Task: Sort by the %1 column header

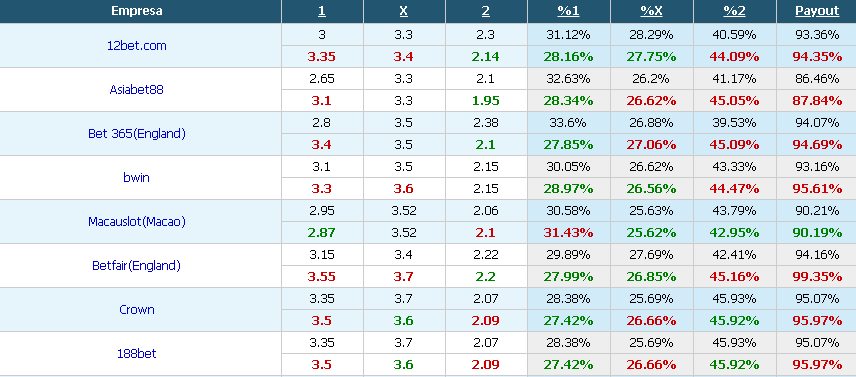Action: click(x=568, y=11)
